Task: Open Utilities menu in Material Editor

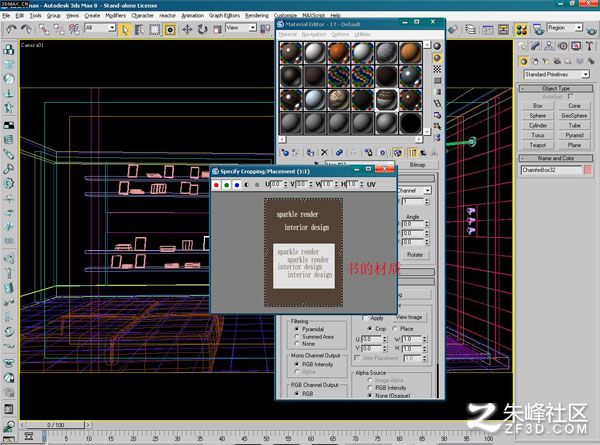Action: (362, 34)
